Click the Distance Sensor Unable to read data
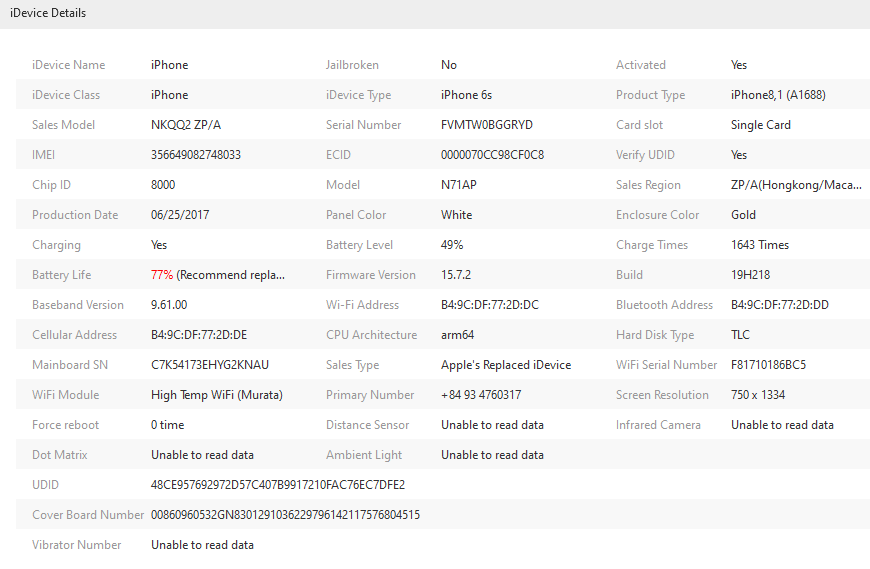This screenshot has height=569, width=870. pyautogui.click(x=492, y=424)
